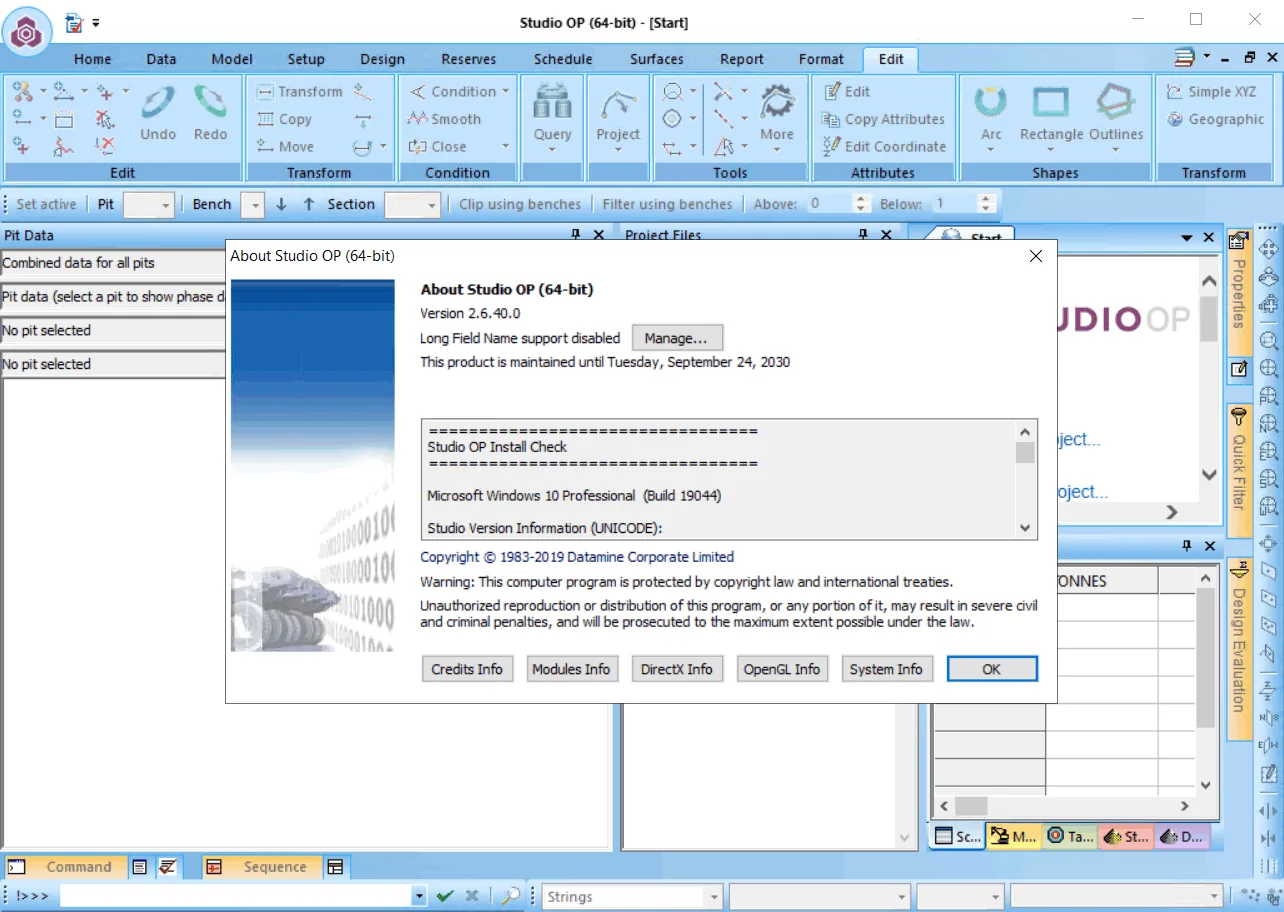Toggle Clip using benches

point(520,204)
